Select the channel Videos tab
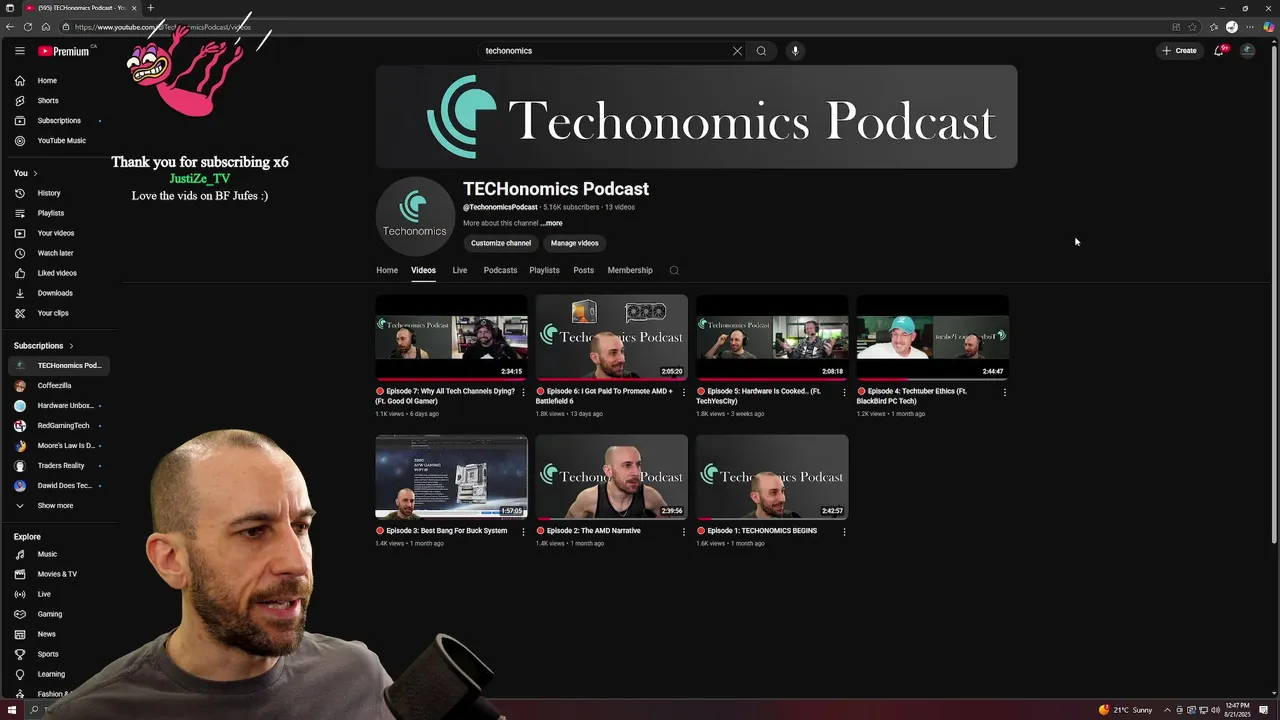 click(423, 270)
